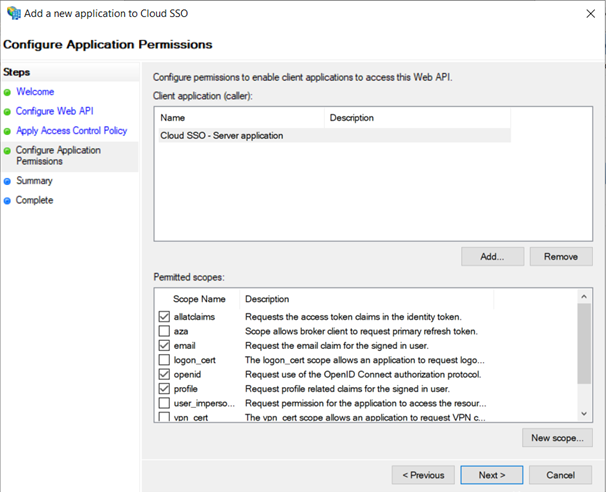Viewport: 606px width, 492px height.
Task: Open Apply Access Control Policy step
Action: pos(71,131)
